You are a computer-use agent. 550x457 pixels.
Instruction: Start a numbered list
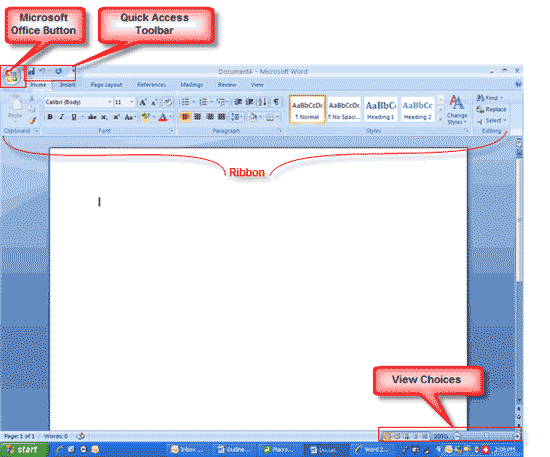click(x=203, y=102)
